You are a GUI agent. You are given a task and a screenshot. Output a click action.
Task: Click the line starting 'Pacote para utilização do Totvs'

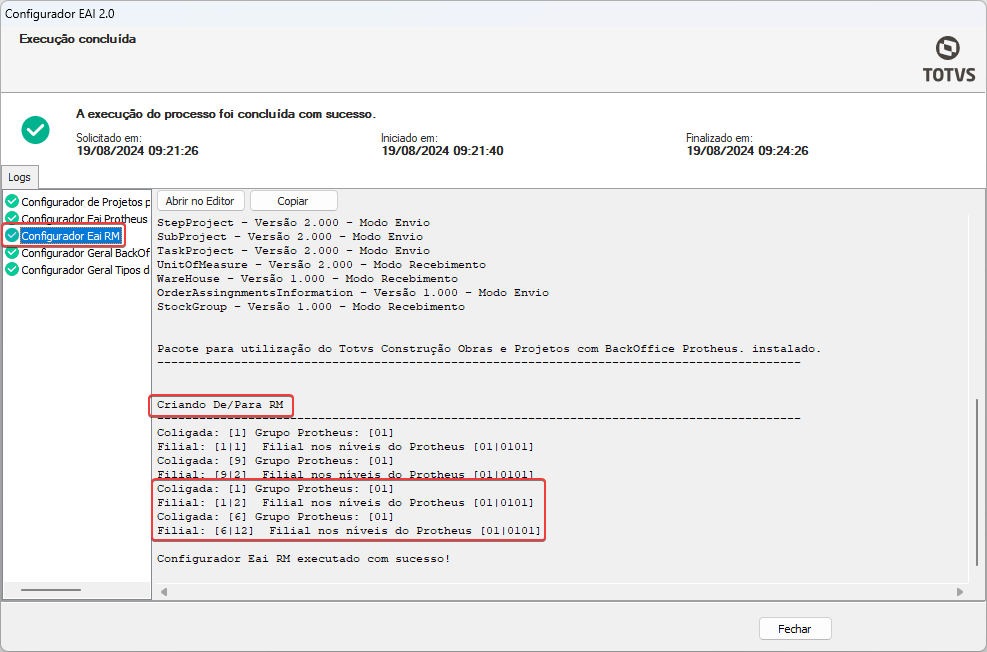tap(489, 348)
